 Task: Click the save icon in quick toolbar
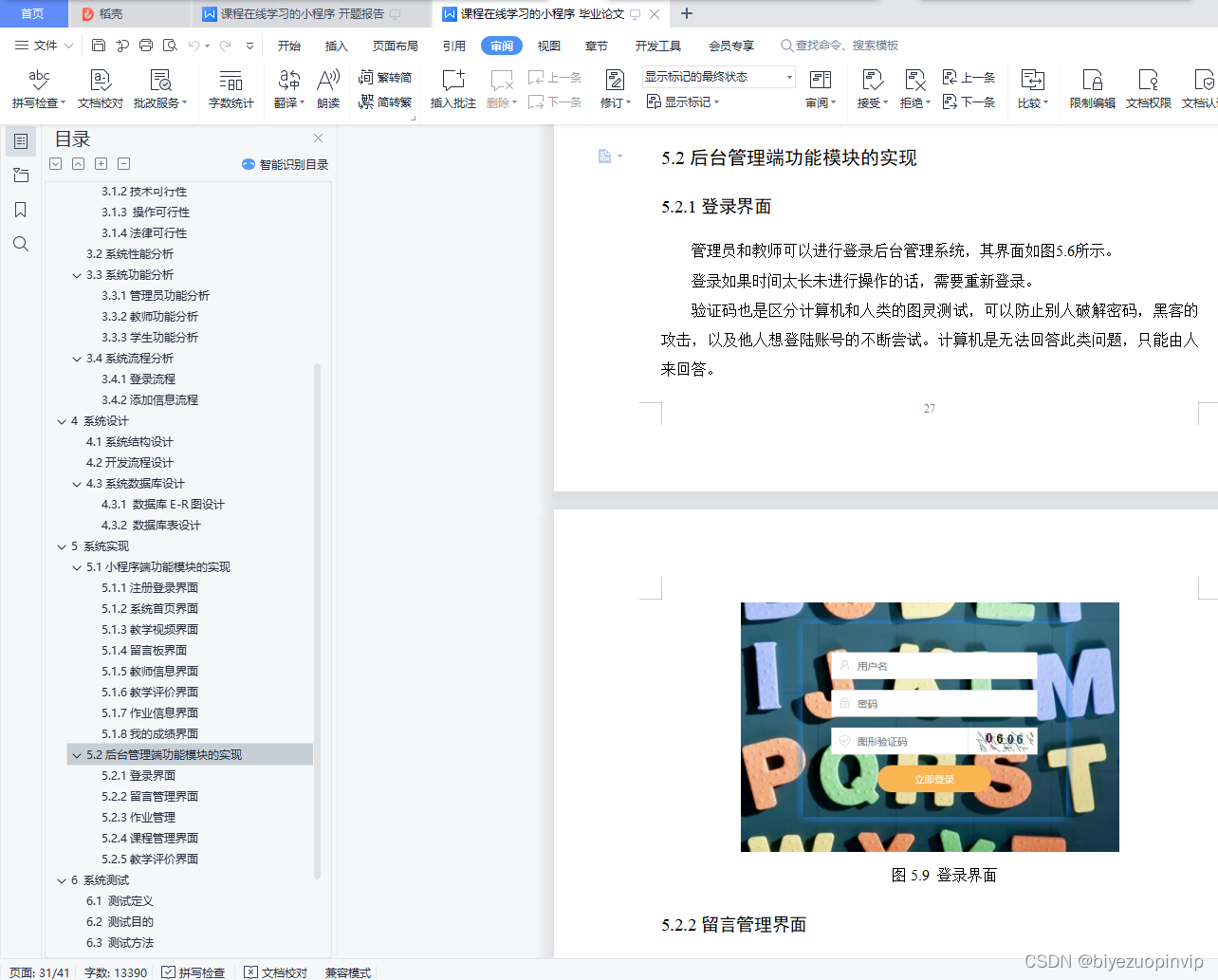click(99, 45)
